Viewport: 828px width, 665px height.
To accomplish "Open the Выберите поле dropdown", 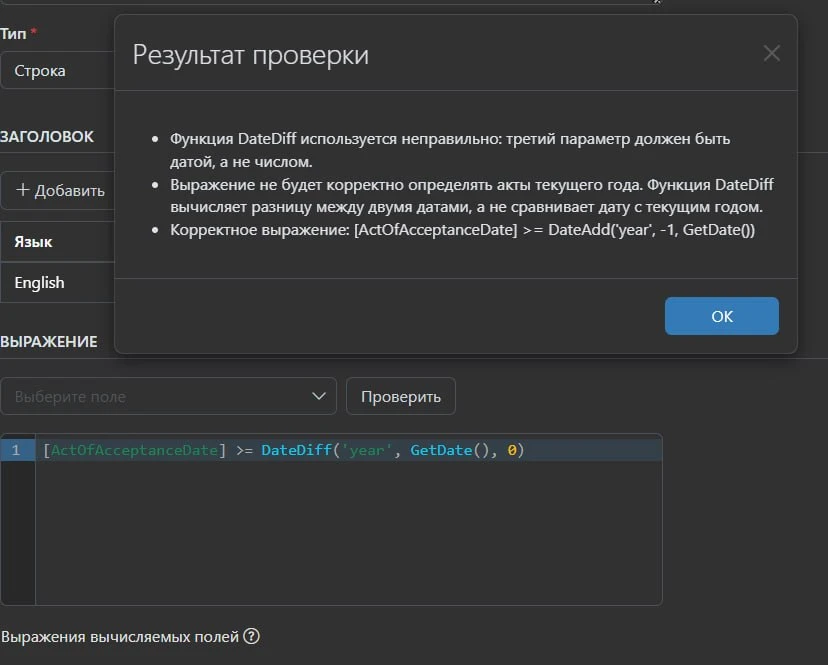I will click(x=168, y=396).
